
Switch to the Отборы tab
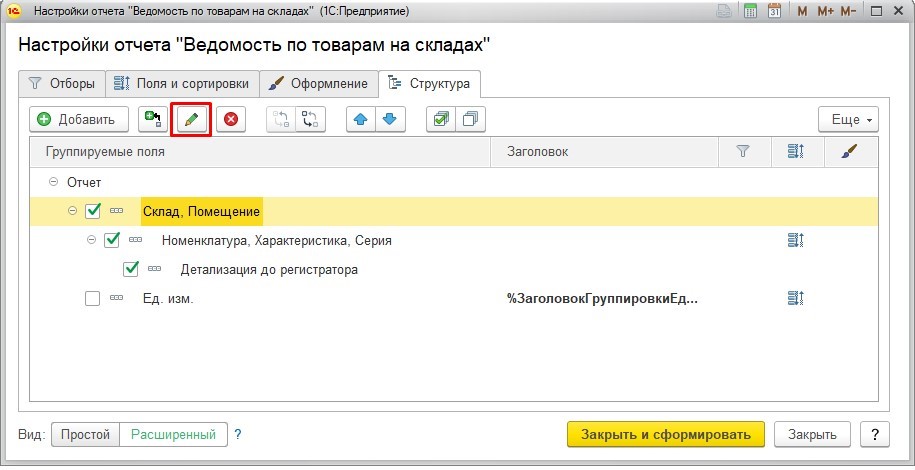[63, 83]
